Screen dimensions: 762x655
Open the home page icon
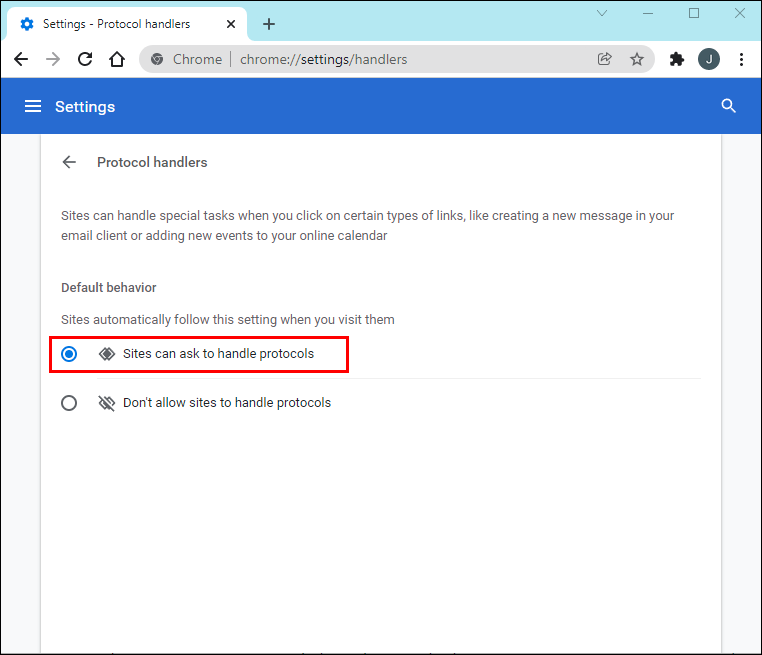click(x=117, y=59)
